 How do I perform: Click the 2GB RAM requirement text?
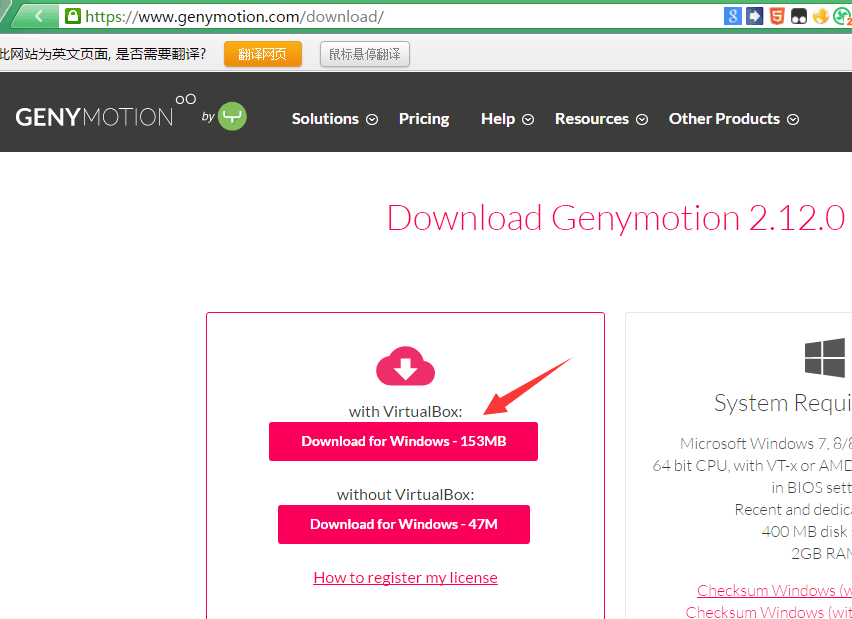point(821,553)
